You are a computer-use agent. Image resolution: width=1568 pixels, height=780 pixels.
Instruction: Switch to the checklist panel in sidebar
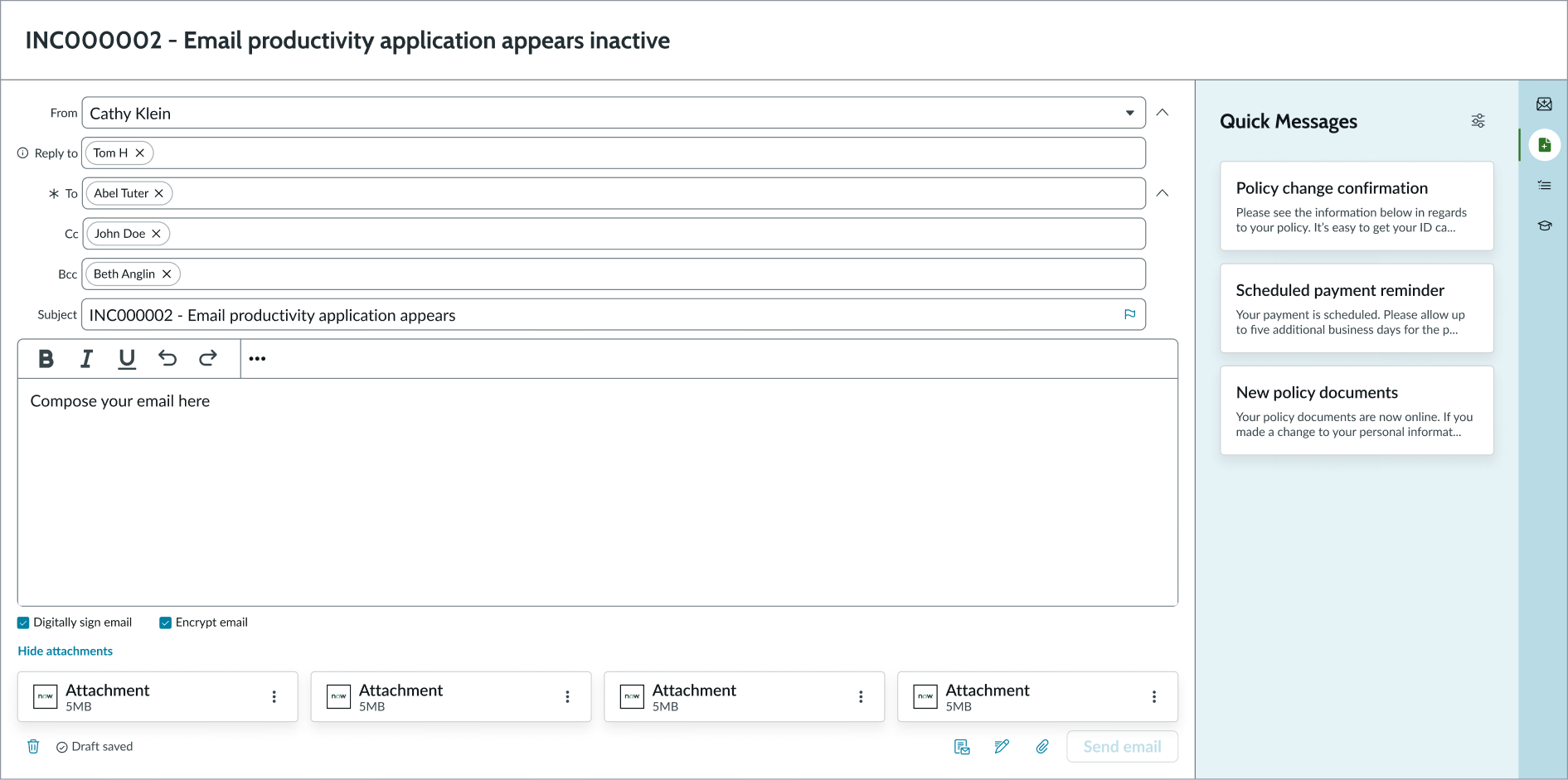tap(1544, 185)
